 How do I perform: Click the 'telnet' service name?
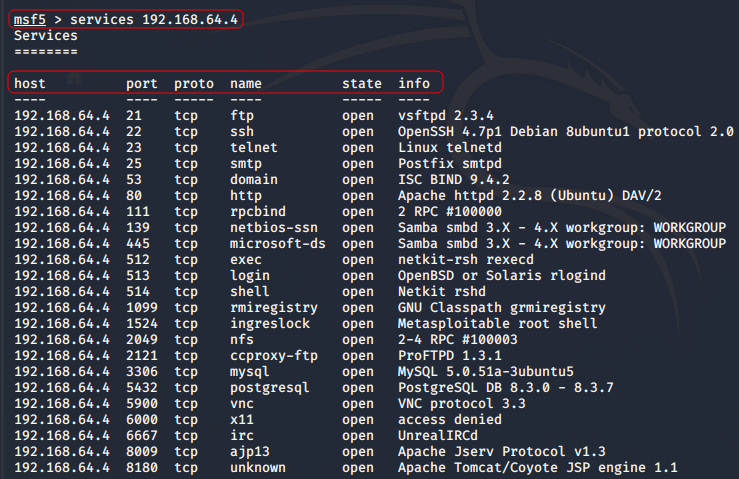[x=254, y=148]
